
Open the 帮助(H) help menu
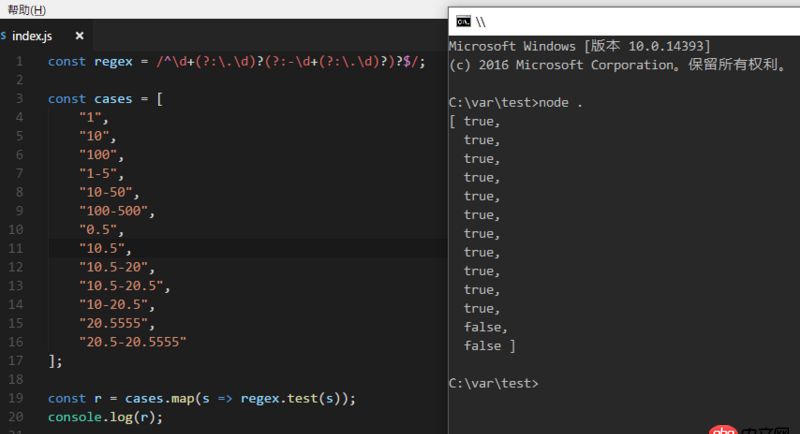[26, 9]
